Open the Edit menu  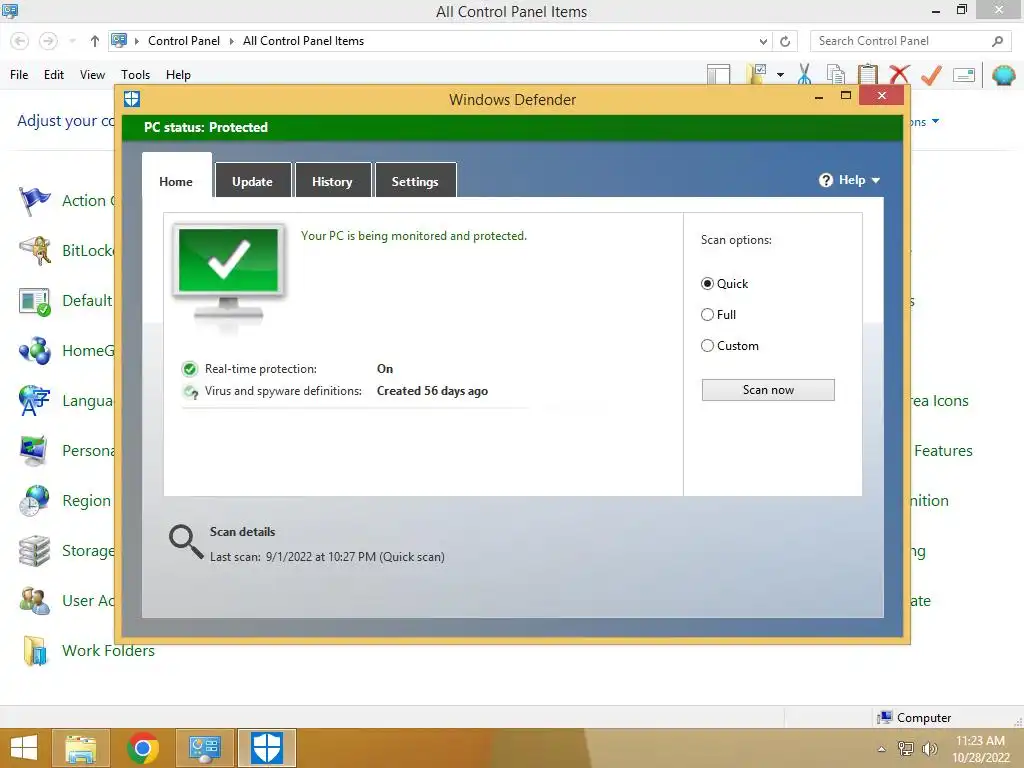pyautogui.click(x=54, y=75)
